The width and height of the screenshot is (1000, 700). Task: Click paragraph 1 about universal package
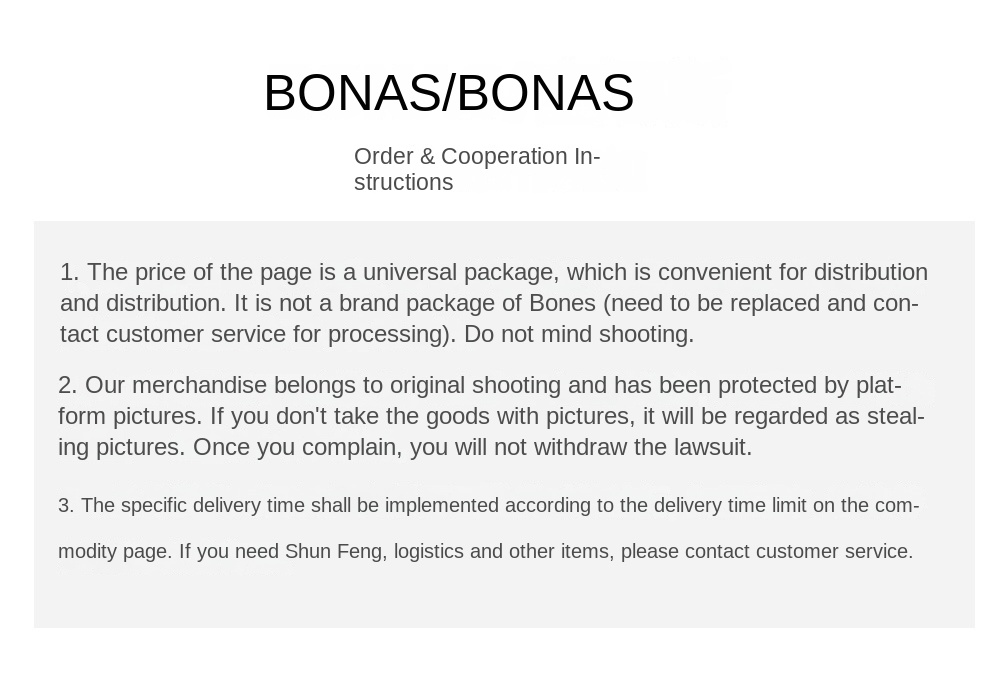494,303
